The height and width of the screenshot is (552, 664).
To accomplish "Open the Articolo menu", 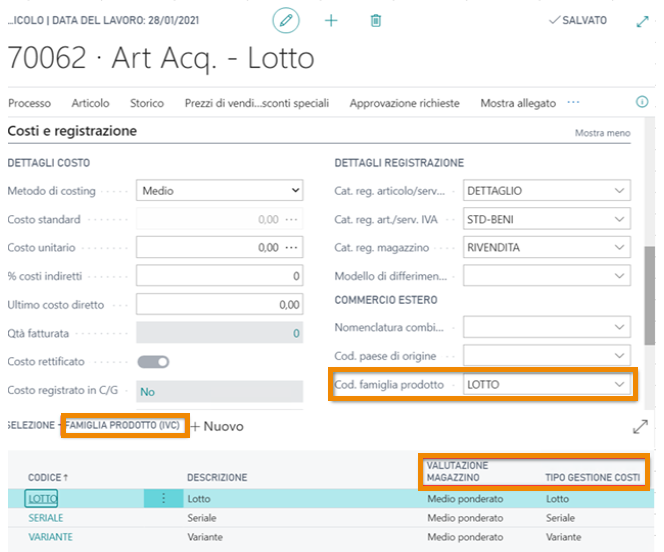I will (x=90, y=103).
